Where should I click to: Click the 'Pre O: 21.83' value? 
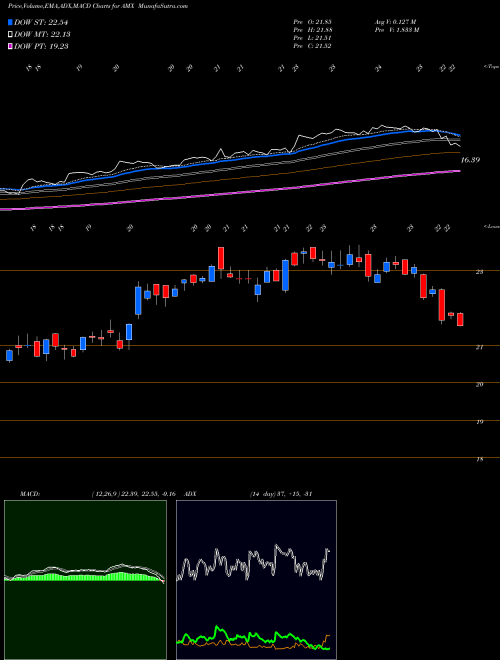pyautogui.click(x=313, y=22)
